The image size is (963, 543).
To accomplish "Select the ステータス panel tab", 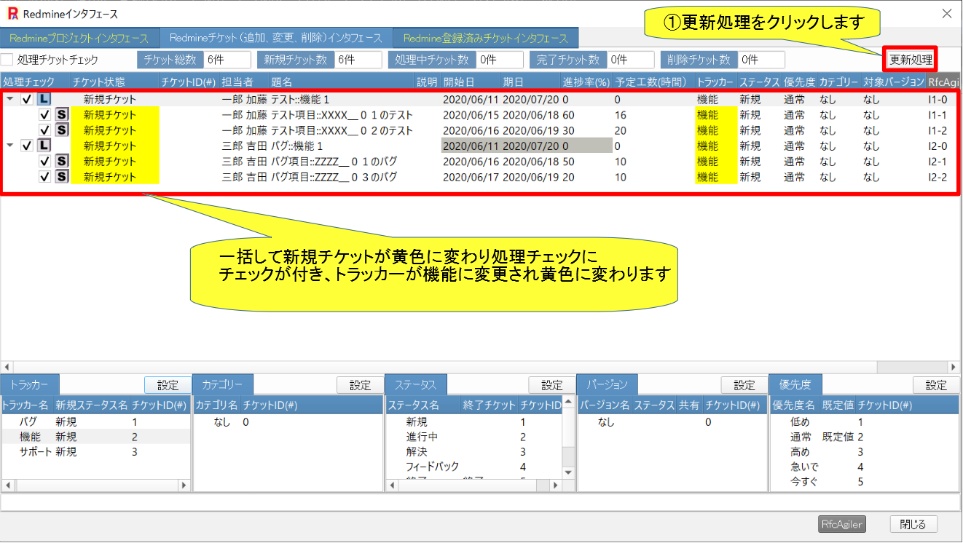I will click(415, 385).
